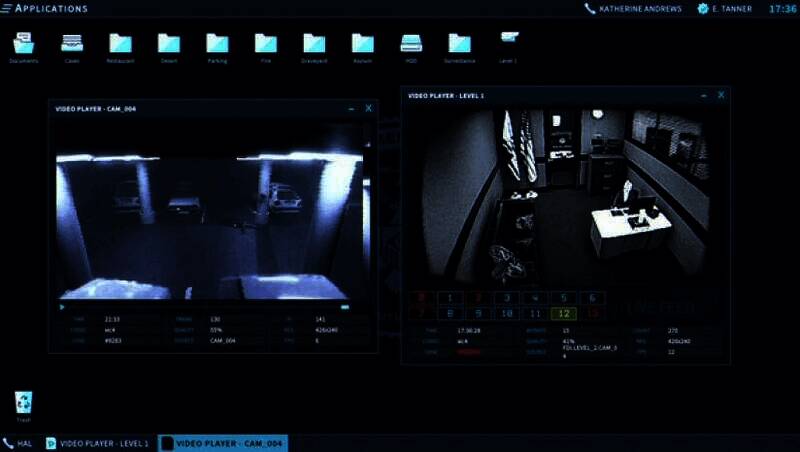
Task: Switch to Video Player - Level 1 taskbar tab
Action: pos(98,443)
